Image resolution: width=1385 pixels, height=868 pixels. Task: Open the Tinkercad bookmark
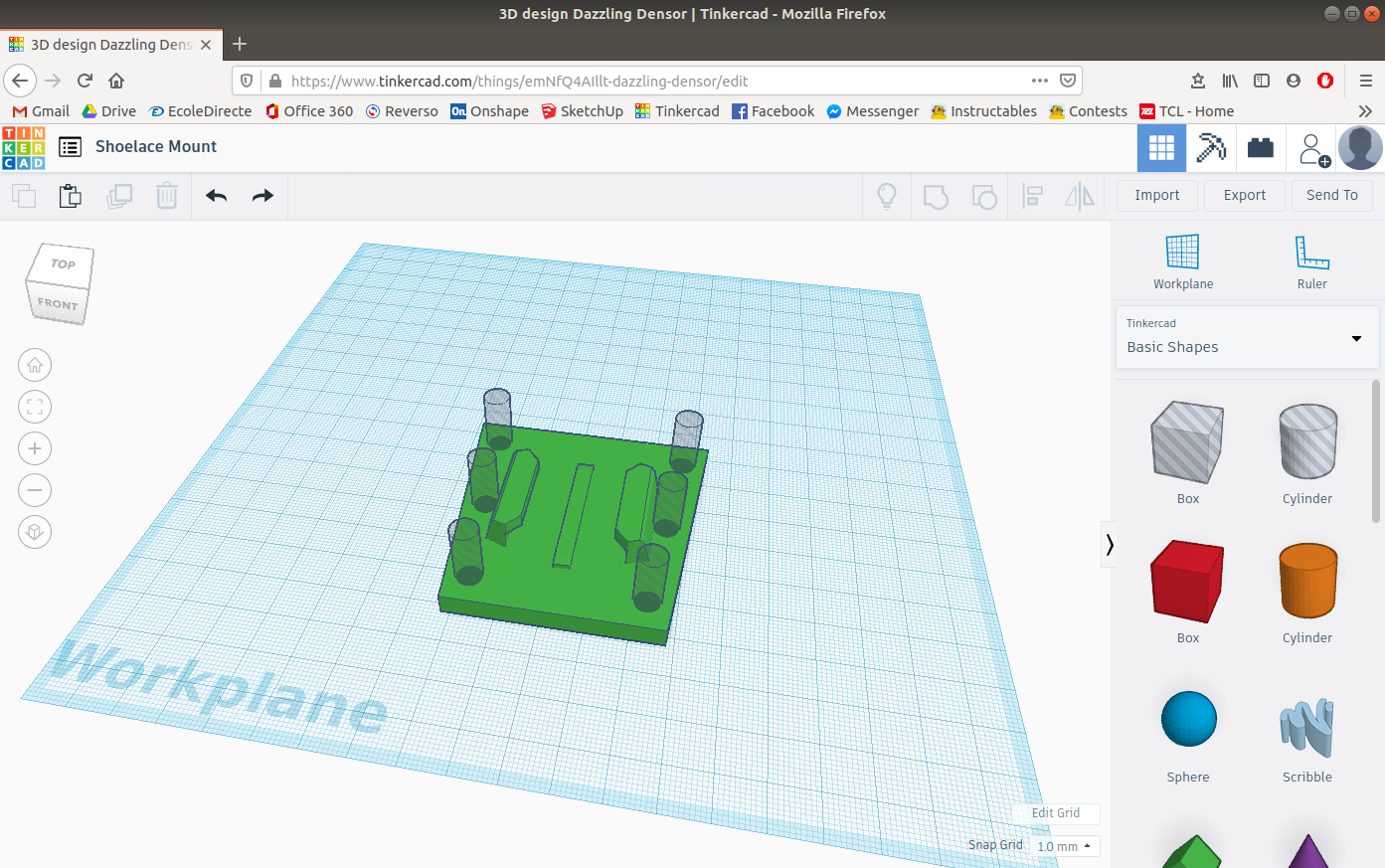[x=678, y=111]
